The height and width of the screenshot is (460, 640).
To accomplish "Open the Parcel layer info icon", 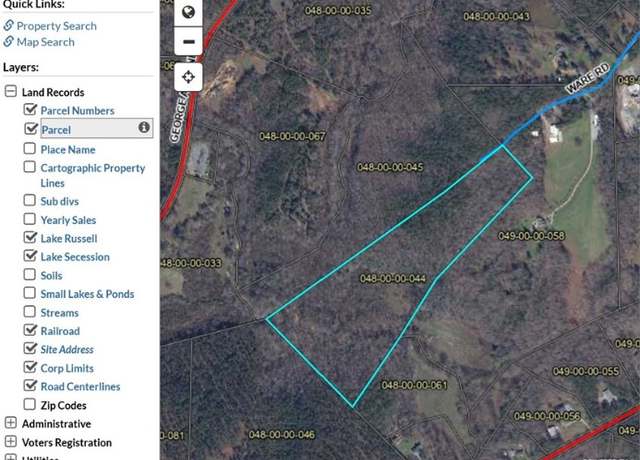I will [144, 127].
